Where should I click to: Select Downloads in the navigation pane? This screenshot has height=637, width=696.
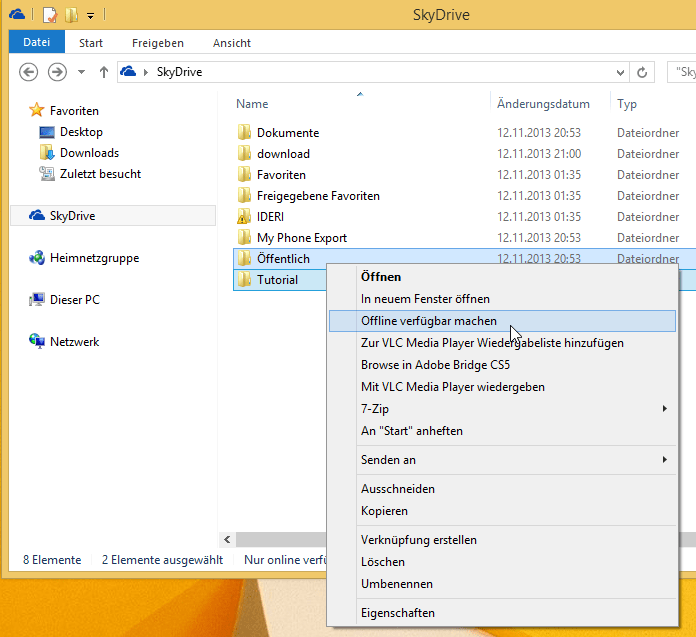click(89, 153)
